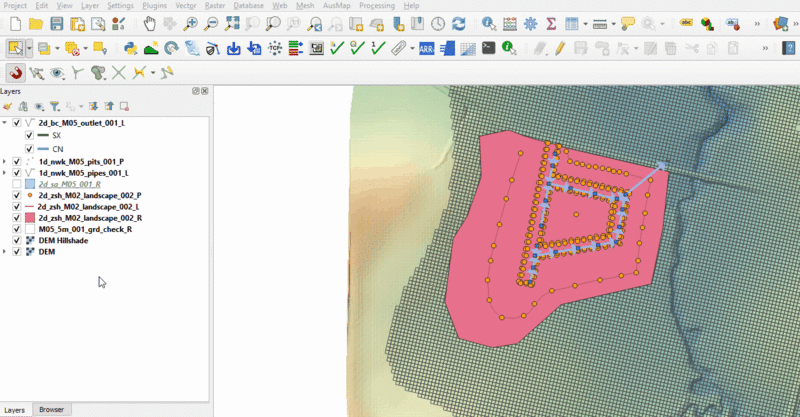Uncheck the SX legend class checkbox
The image size is (800, 417).
pyautogui.click(x=29, y=135)
